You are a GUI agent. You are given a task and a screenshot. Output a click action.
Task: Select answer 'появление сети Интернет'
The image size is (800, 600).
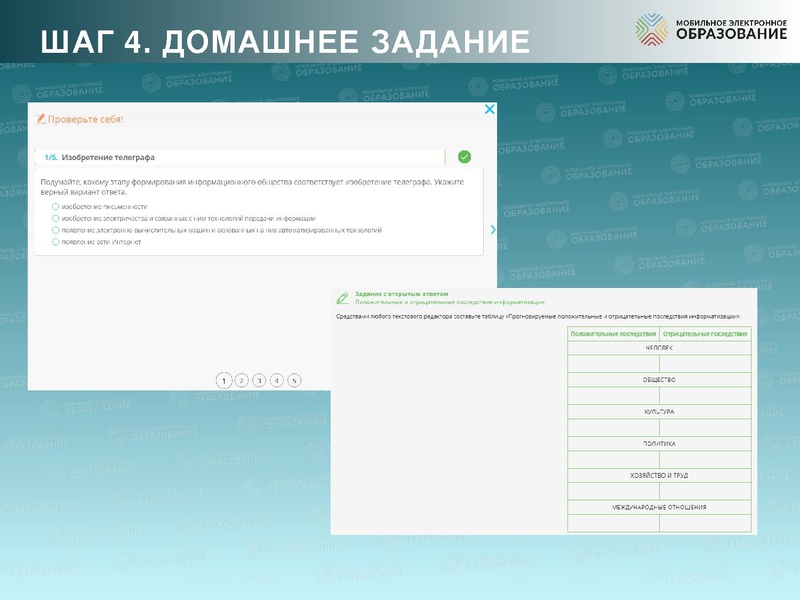[56, 242]
